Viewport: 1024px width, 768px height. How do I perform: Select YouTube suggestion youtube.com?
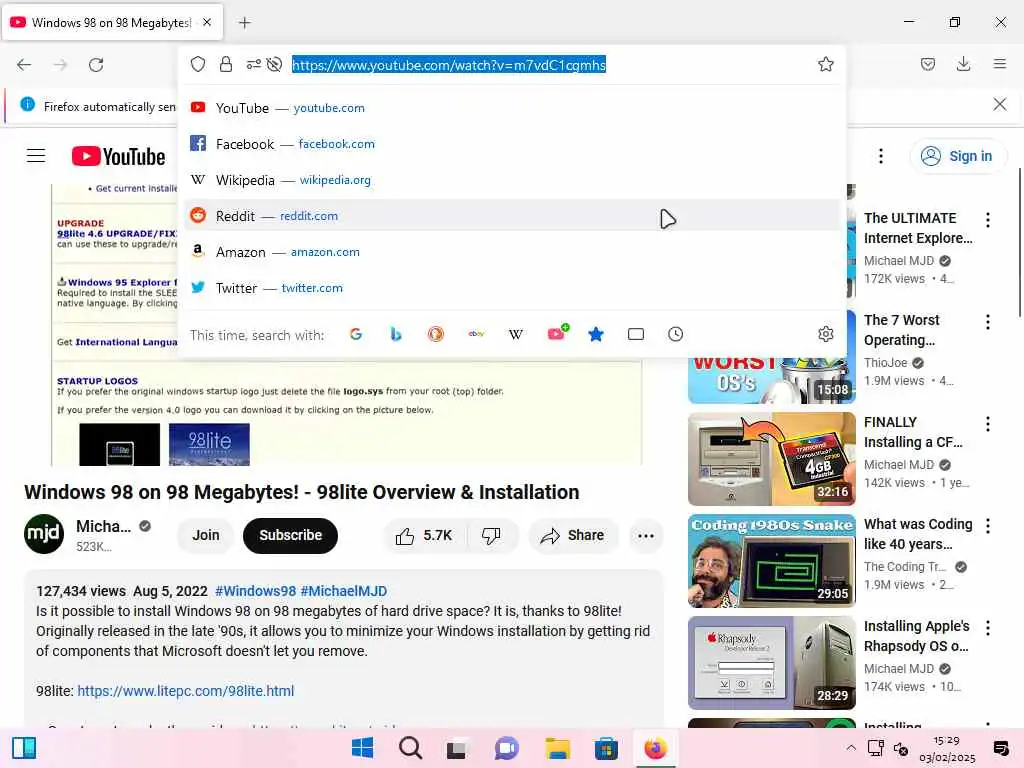click(x=512, y=108)
